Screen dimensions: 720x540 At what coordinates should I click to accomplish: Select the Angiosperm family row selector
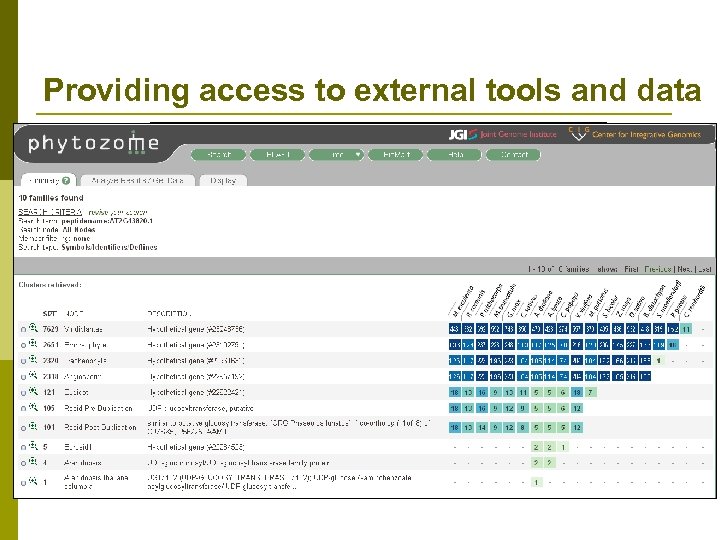point(23,377)
